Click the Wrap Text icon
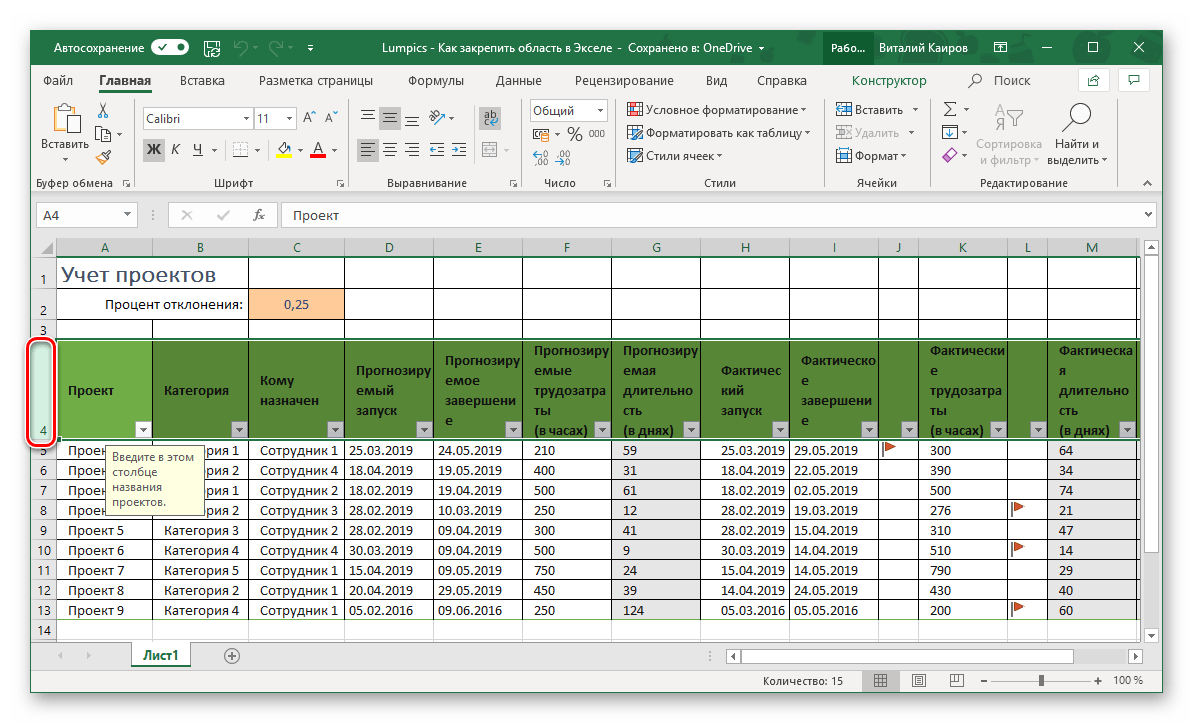This screenshot has height=723, width=1193. pyautogui.click(x=490, y=118)
